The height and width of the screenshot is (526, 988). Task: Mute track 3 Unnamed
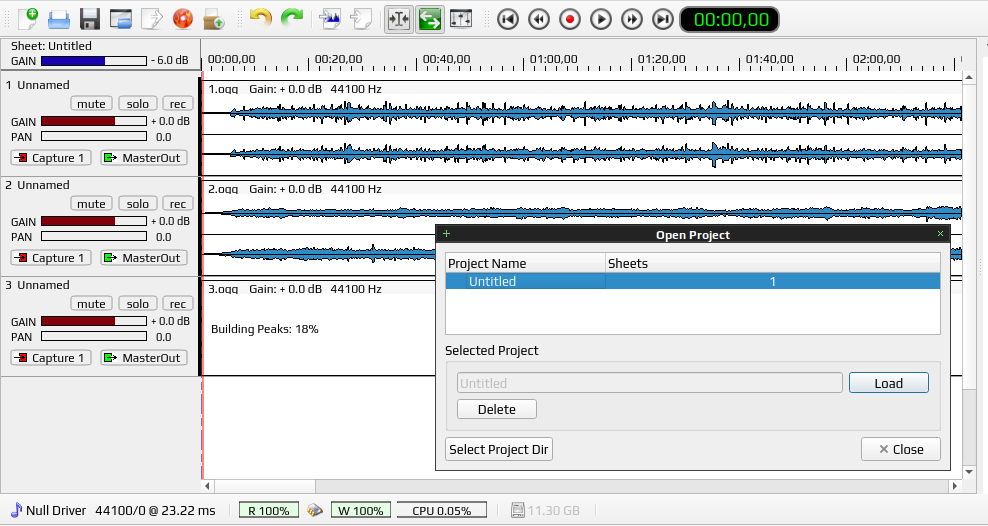coord(91,304)
